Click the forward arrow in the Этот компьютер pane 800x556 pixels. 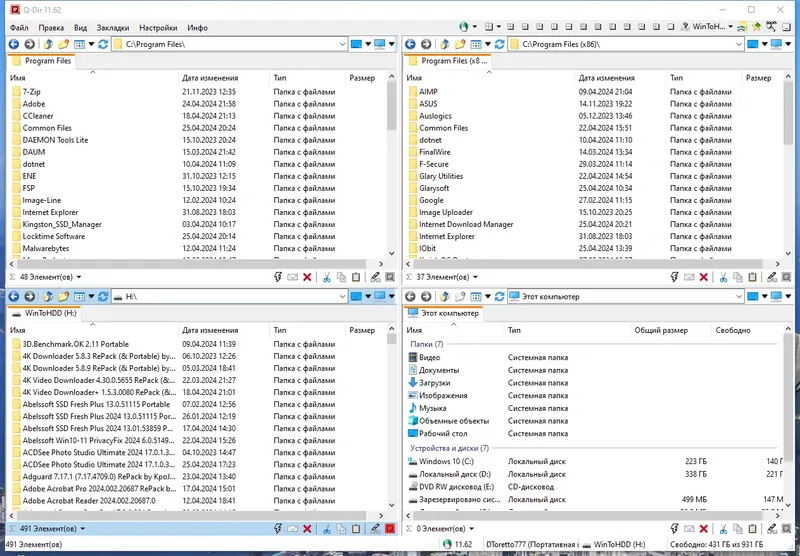pyautogui.click(x=426, y=296)
